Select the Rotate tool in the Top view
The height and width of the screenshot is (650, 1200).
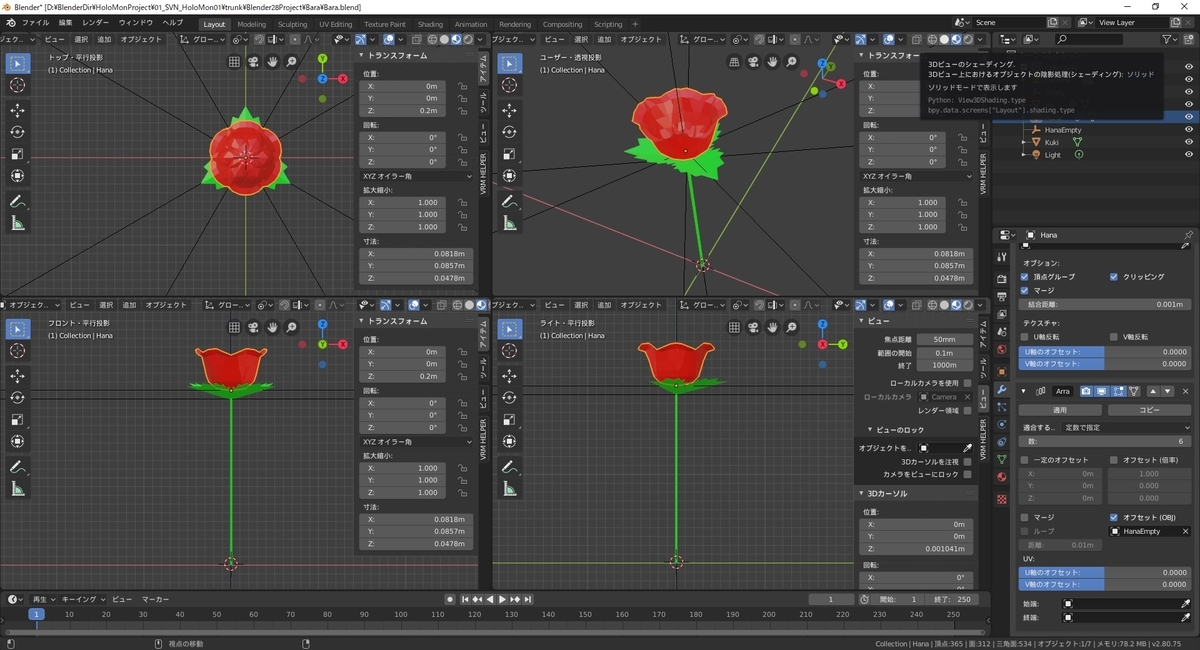(x=18, y=132)
